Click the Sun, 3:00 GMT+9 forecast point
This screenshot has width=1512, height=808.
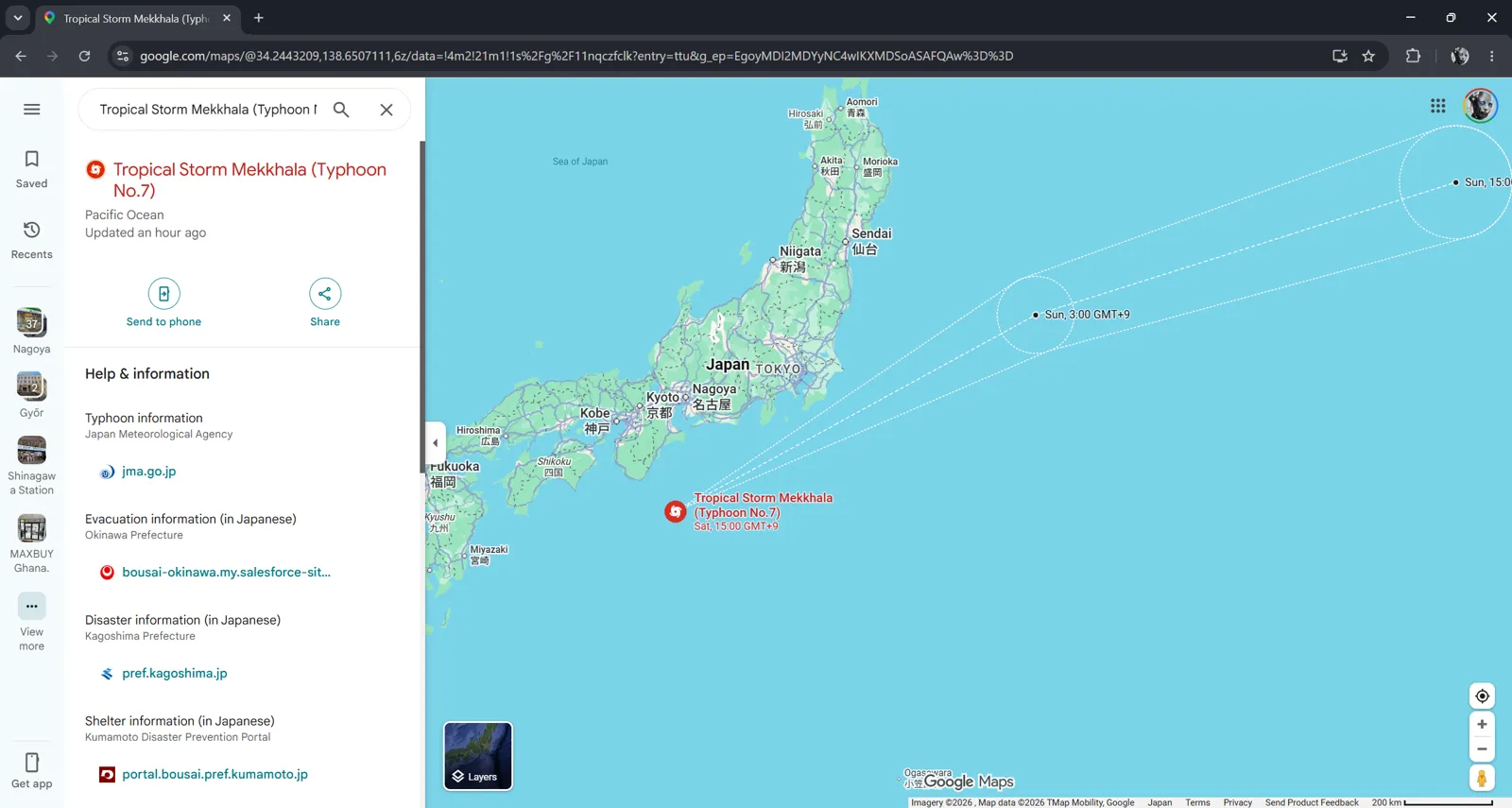(x=1035, y=315)
